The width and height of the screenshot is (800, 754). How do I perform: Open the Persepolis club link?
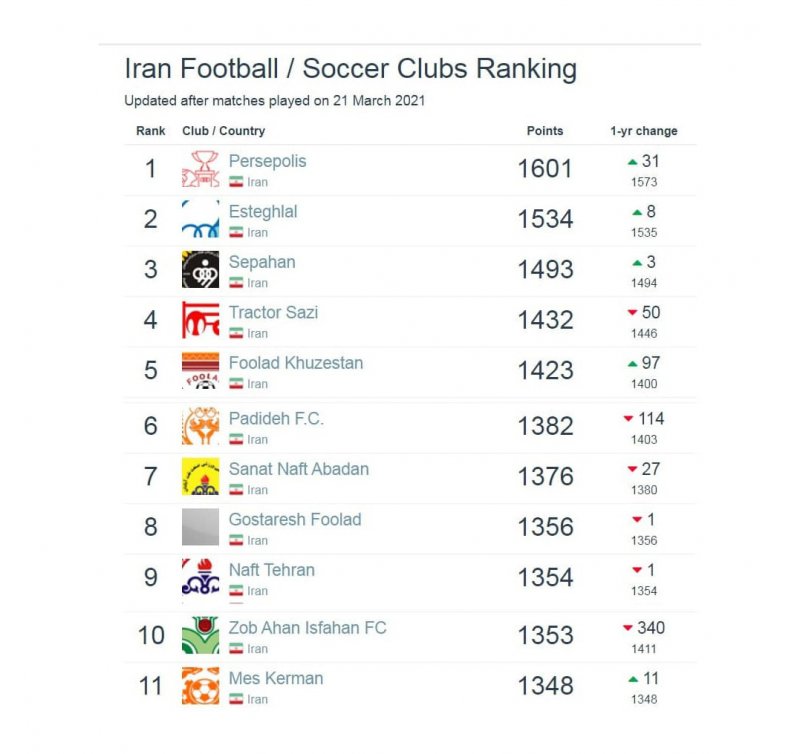[x=267, y=161]
